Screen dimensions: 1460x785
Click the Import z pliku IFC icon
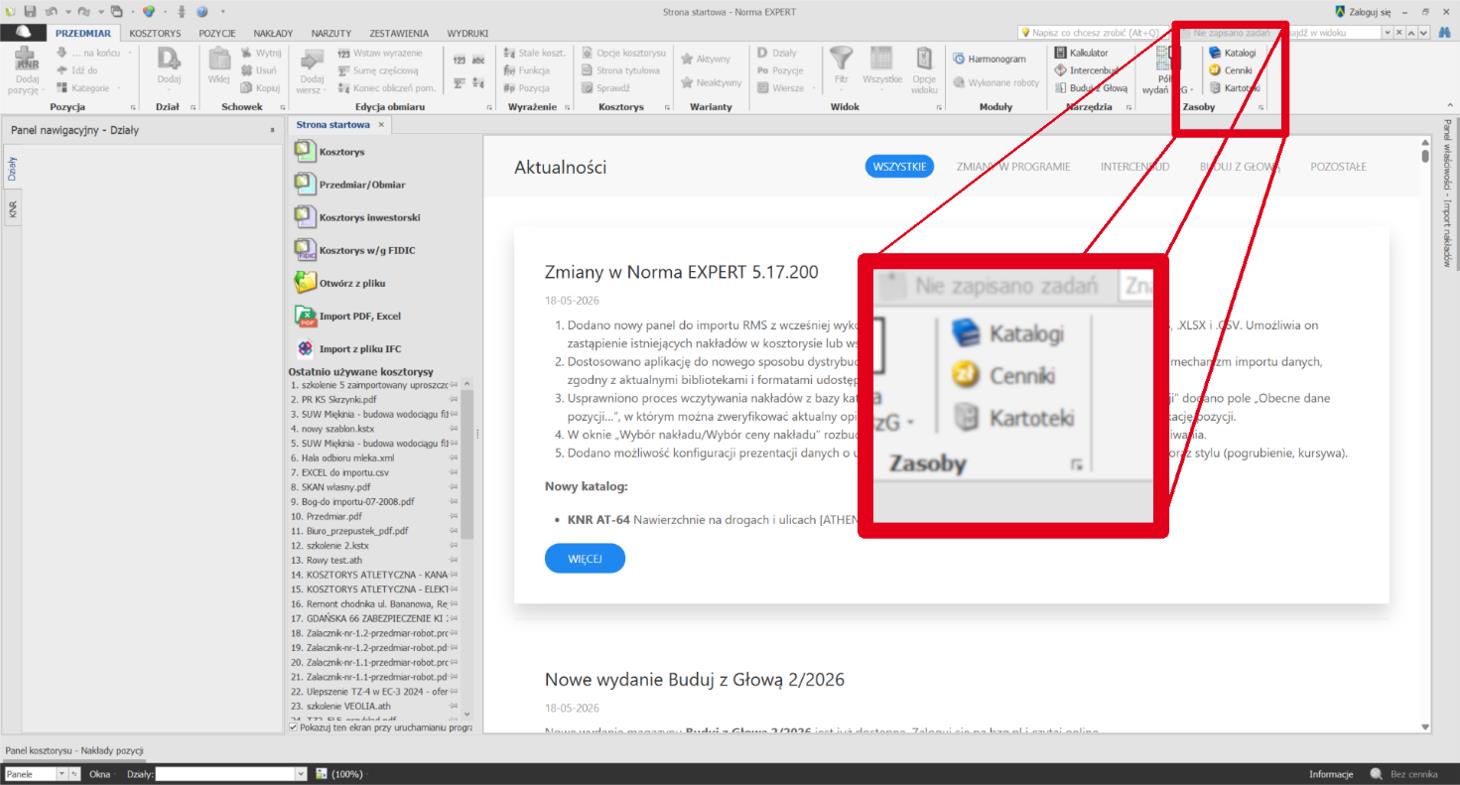pos(305,349)
